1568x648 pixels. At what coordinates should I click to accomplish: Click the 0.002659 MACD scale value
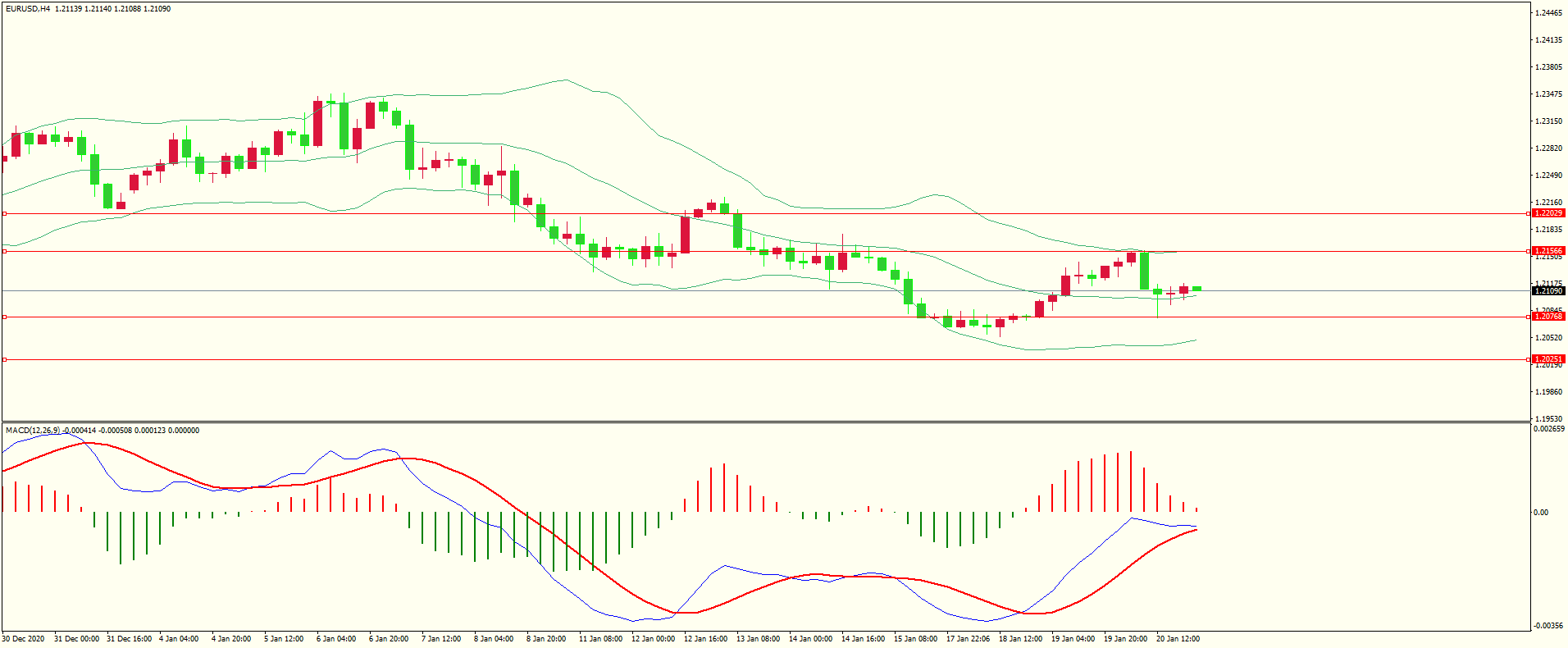coord(1548,429)
